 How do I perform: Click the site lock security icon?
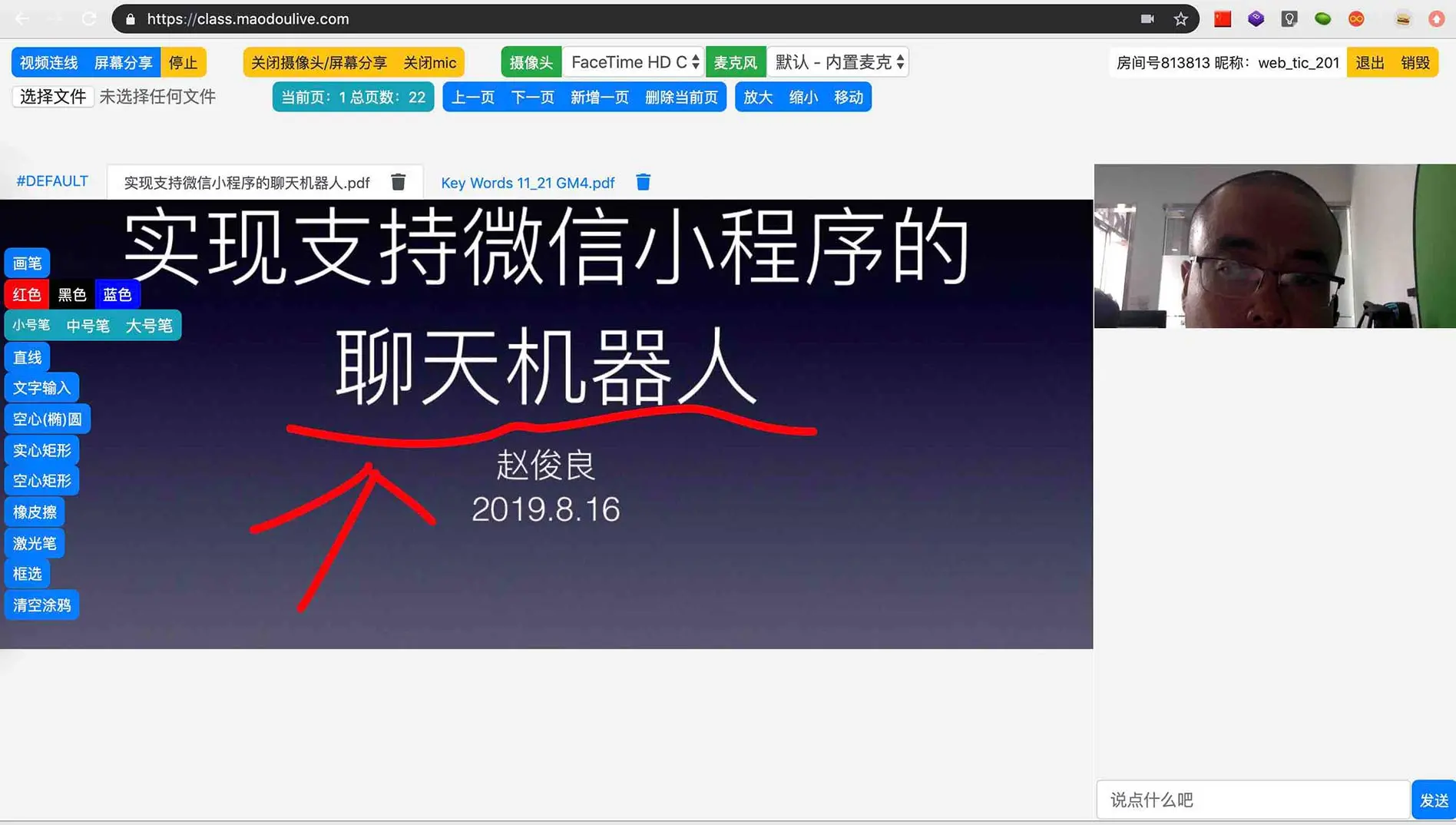click(131, 19)
